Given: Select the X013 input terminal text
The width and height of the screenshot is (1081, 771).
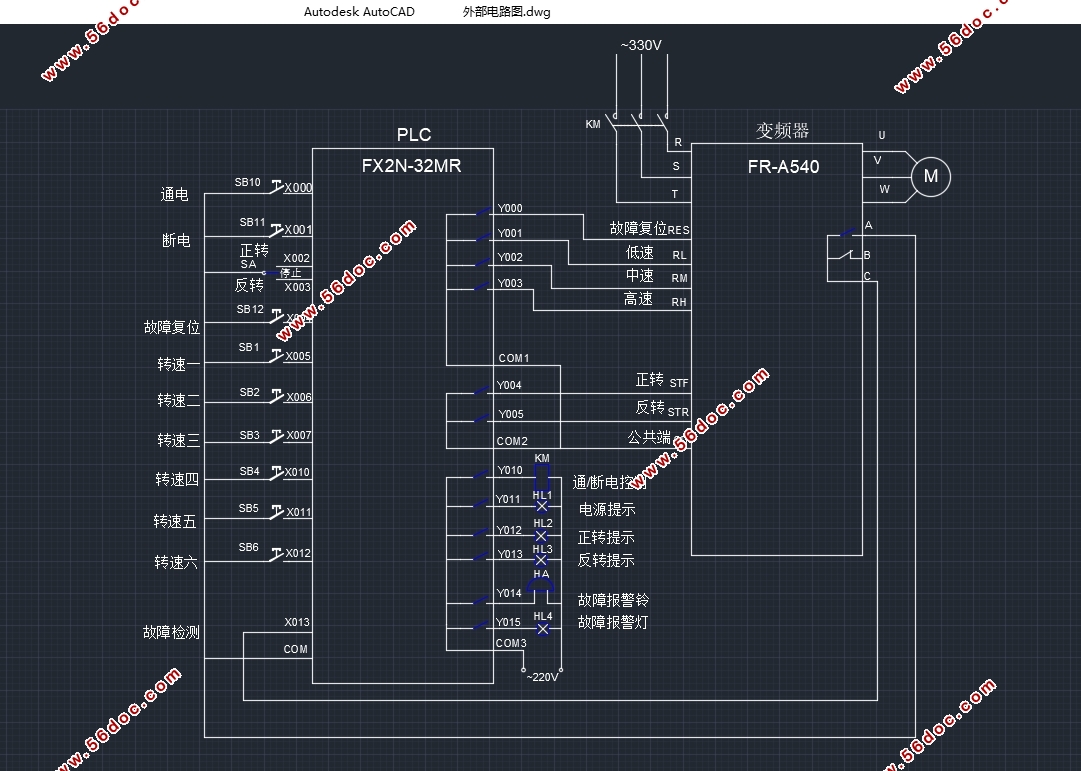Looking at the screenshot, I should pyautogui.click(x=297, y=622).
